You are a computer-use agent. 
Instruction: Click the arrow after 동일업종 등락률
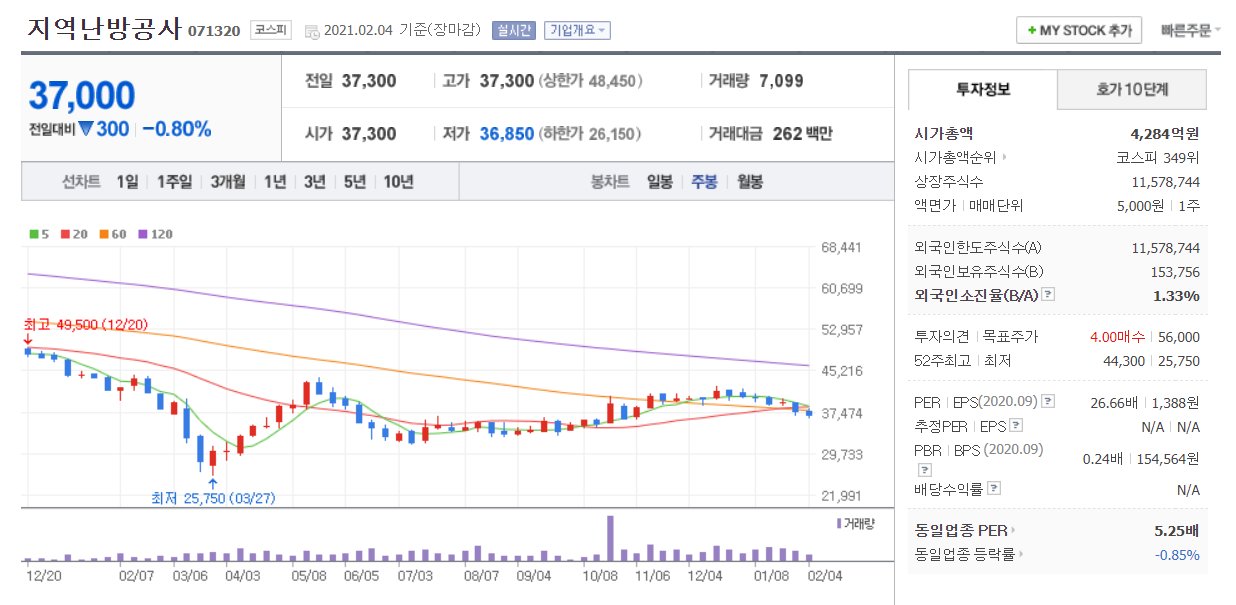(x=1021, y=554)
